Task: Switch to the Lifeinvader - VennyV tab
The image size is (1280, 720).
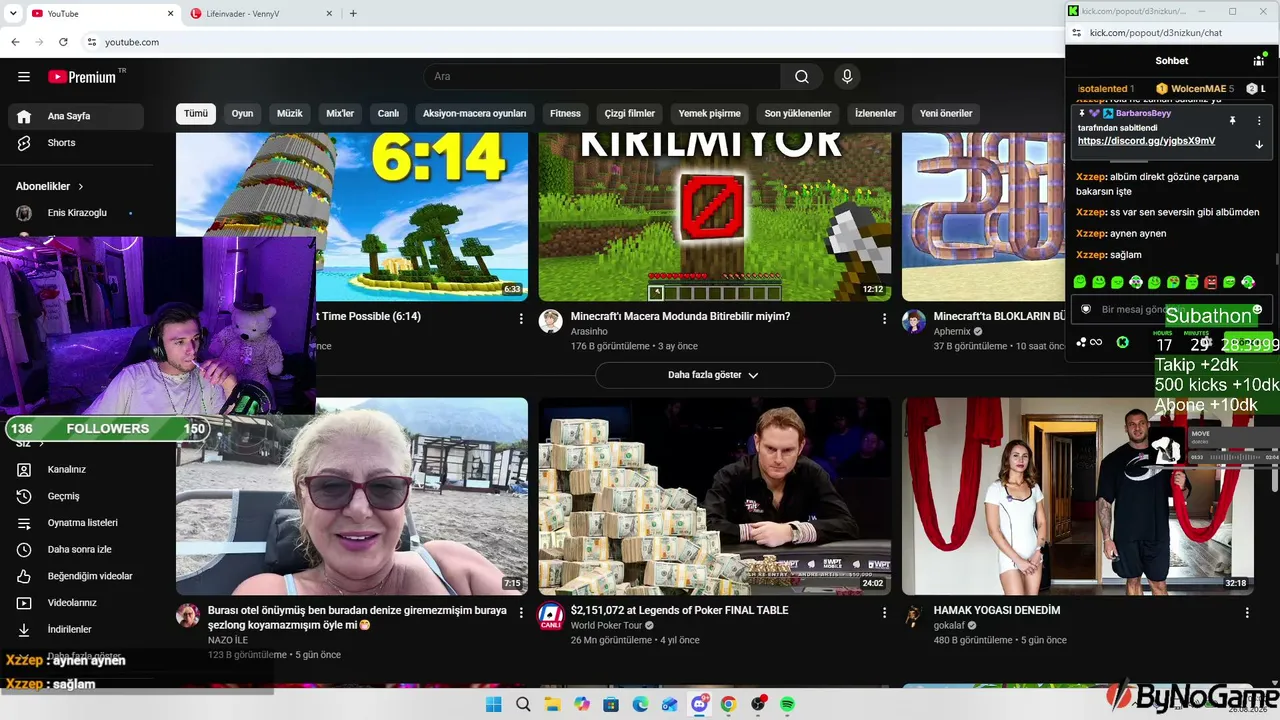Action: (x=262, y=13)
